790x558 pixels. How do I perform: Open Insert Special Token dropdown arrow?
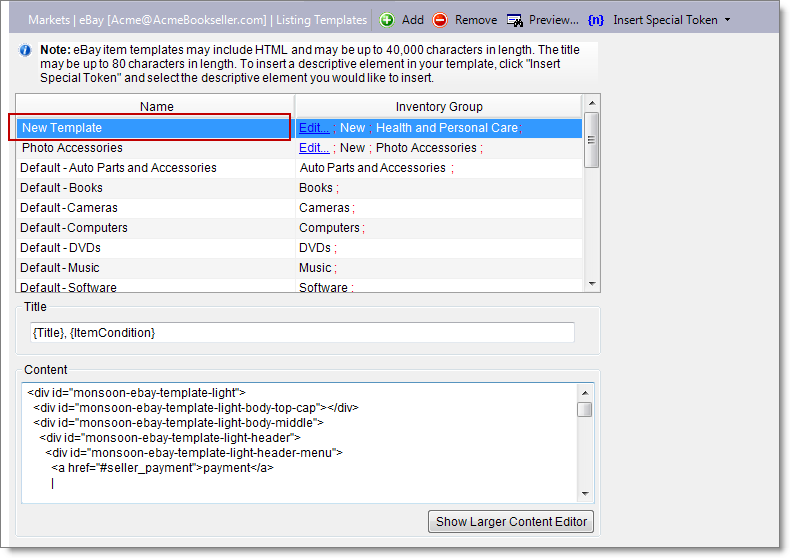(x=727, y=20)
